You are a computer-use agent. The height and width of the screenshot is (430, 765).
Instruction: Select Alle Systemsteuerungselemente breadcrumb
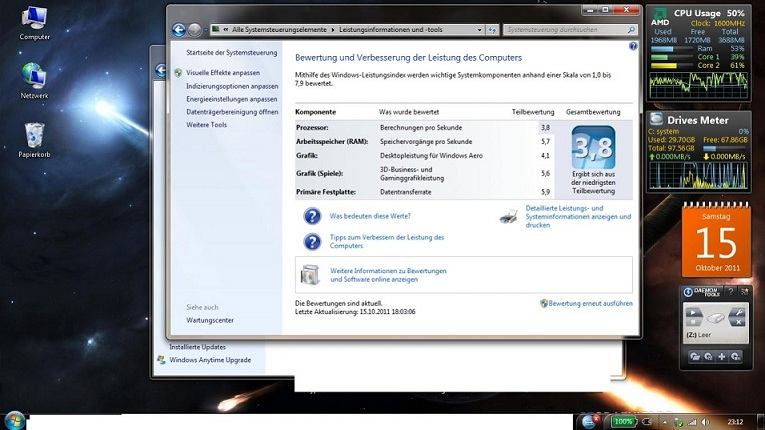(279, 30)
